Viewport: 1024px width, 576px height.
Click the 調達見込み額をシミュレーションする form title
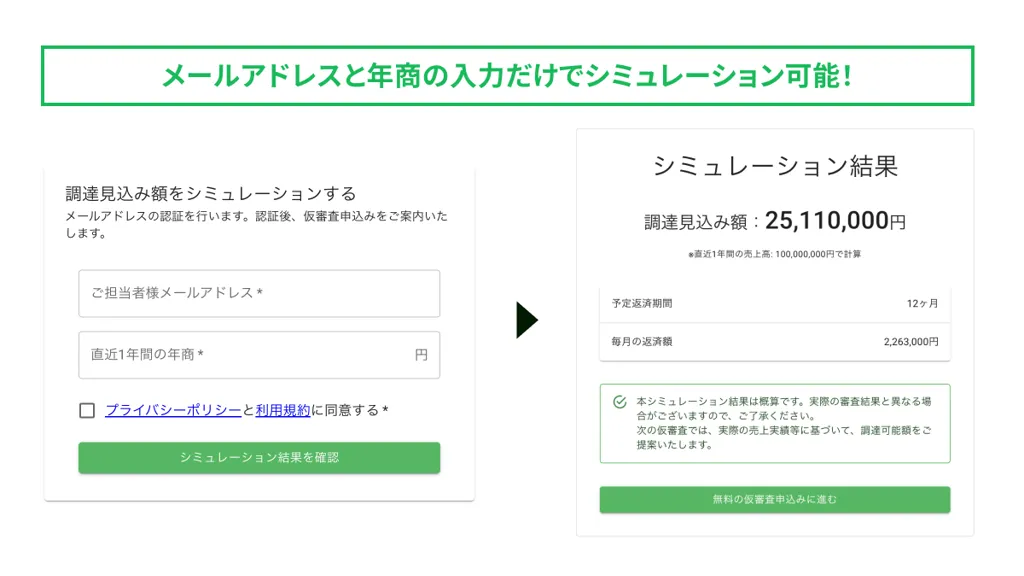[x=211, y=194]
